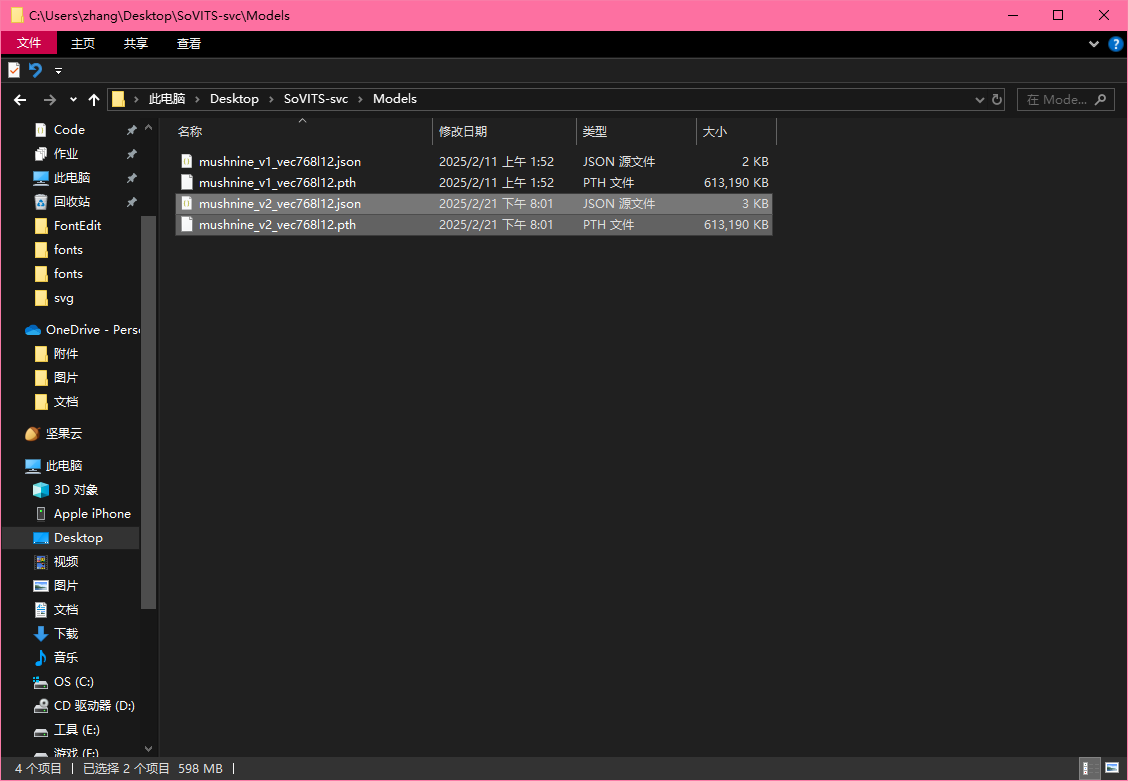Screen dimensions: 1128x781
Task: Select mushnine_v1_vec768l12.pth file
Action: tap(277, 183)
